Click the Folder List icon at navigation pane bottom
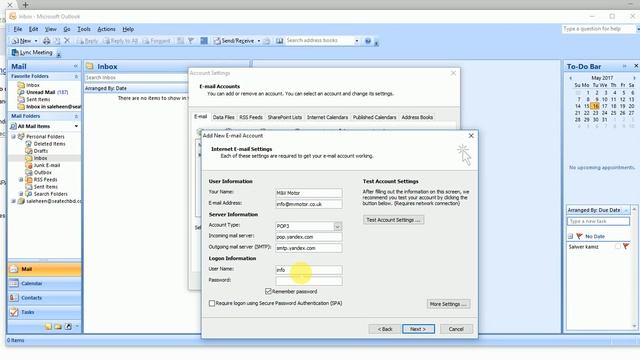640x360 pixels. (x=58, y=327)
